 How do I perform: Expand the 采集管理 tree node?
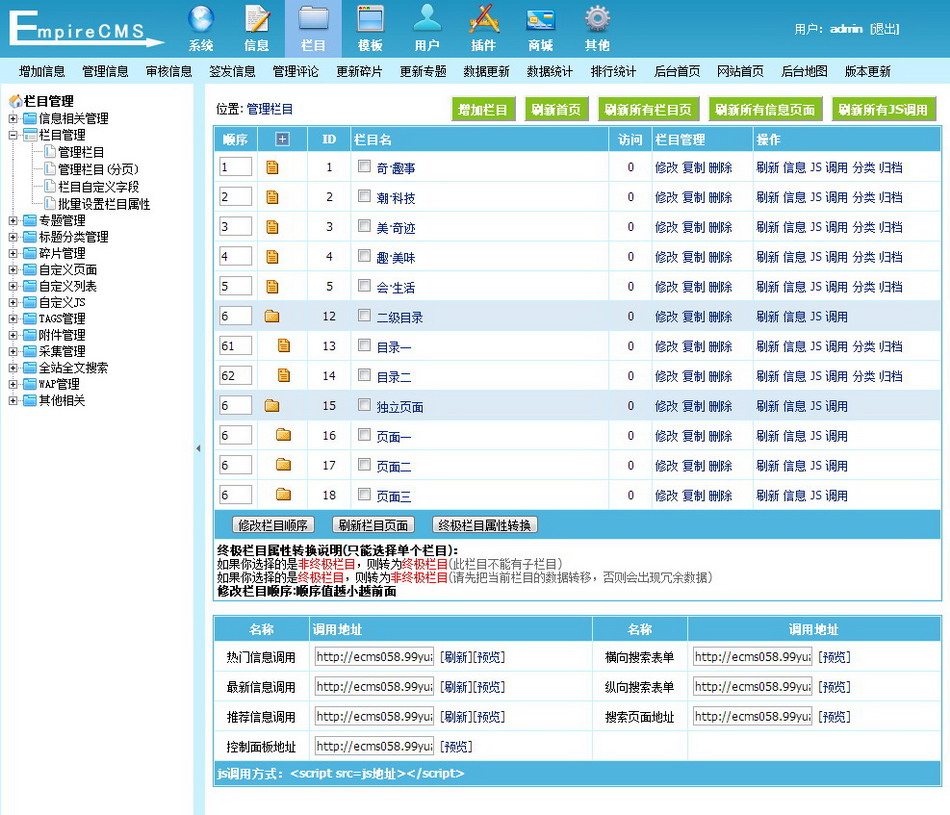coord(13,351)
